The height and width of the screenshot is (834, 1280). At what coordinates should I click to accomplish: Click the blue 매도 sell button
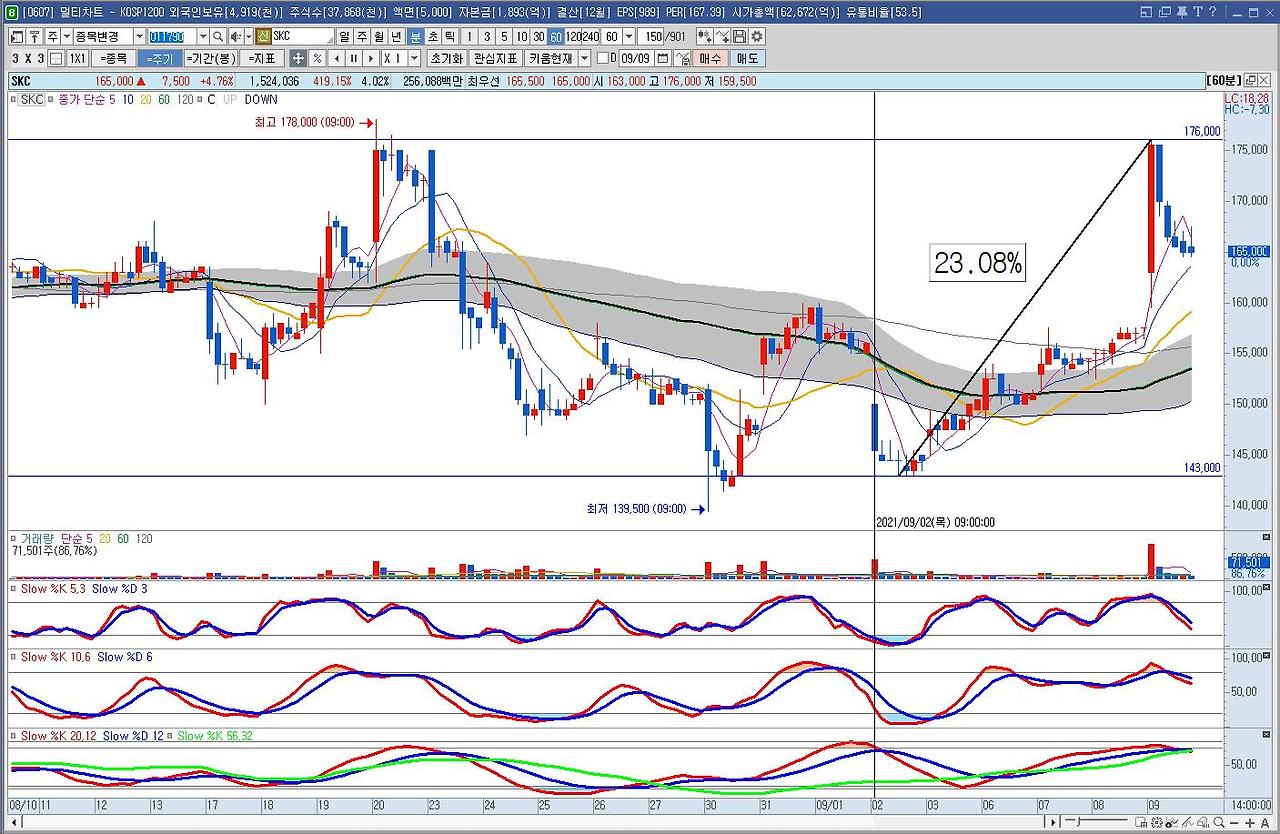(747, 58)
